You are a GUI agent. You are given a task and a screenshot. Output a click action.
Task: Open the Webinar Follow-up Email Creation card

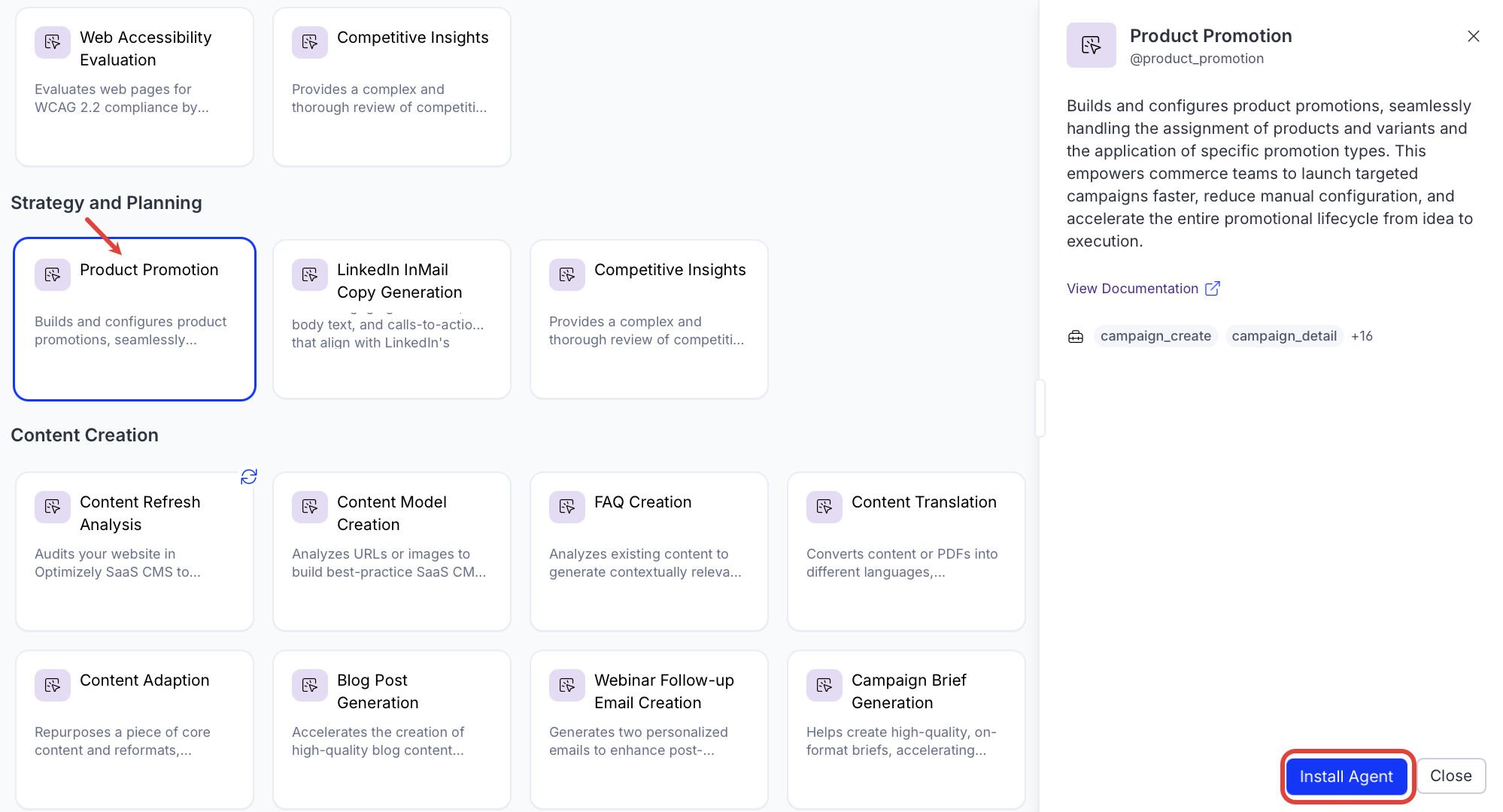(x=649, y=729)
